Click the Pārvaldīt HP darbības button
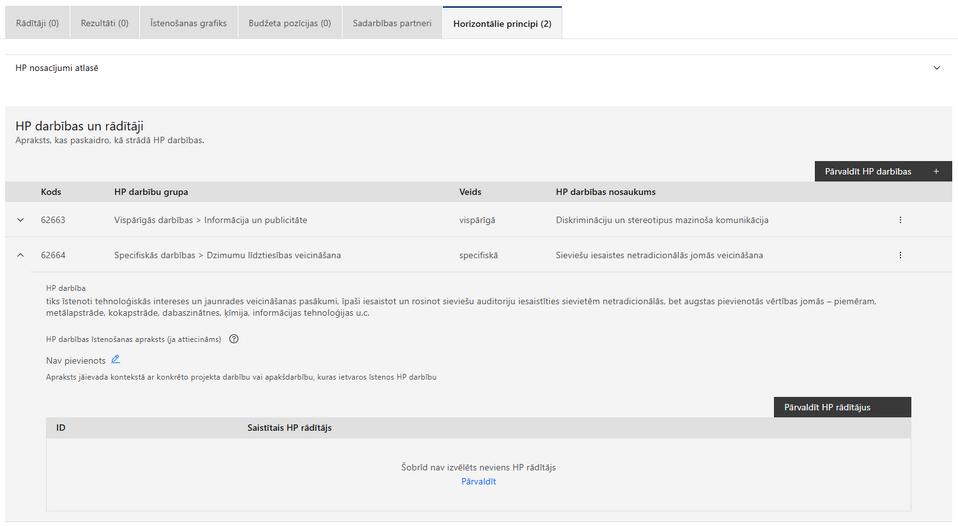The width and height of the screenshot is (958, 526). 882,171
